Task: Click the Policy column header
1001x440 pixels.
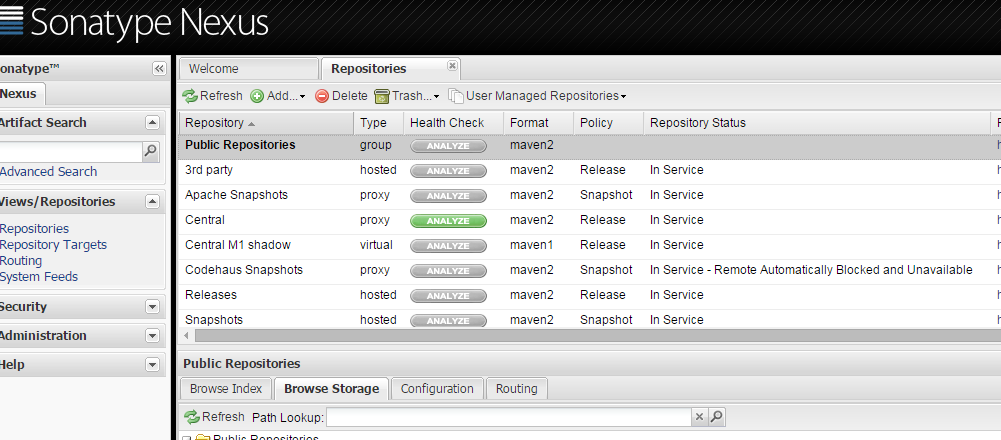Action: (609, 123)
